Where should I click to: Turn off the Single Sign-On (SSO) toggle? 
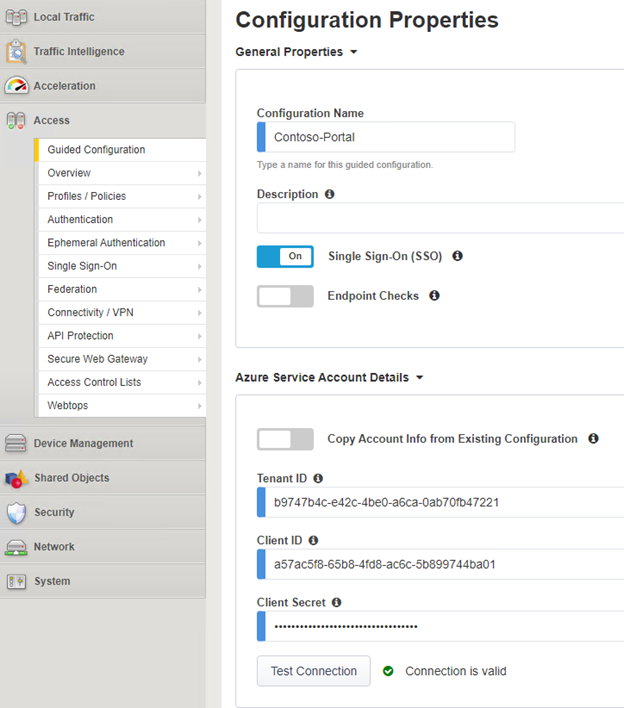285,256
